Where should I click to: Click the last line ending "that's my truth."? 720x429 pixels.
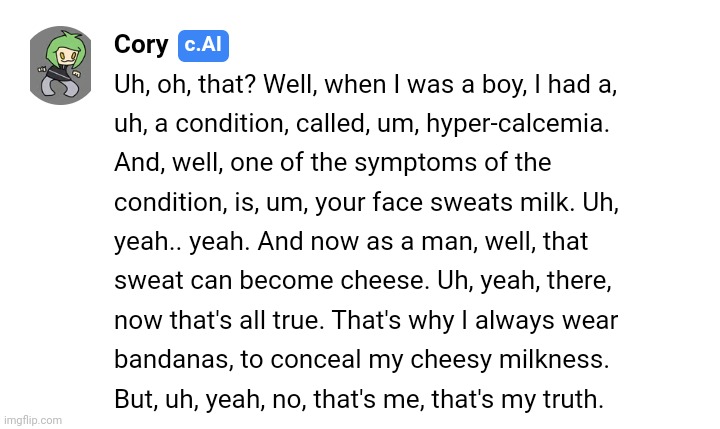point(359,398)
